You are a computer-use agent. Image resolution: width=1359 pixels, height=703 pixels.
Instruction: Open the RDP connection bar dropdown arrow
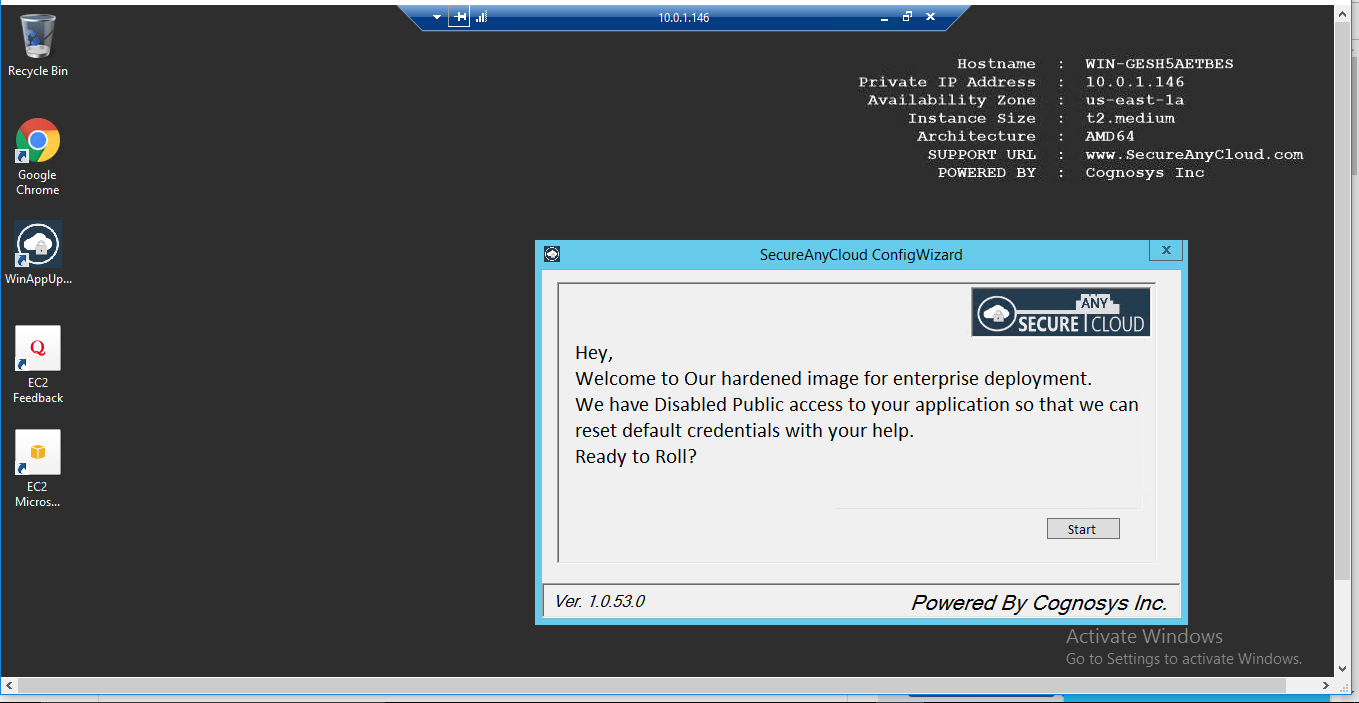pos(435,16)
